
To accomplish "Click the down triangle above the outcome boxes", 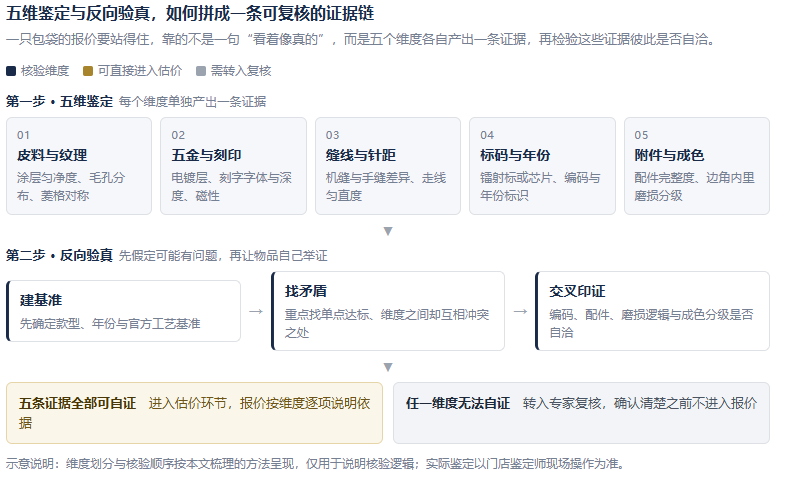I will click(388, 367).
